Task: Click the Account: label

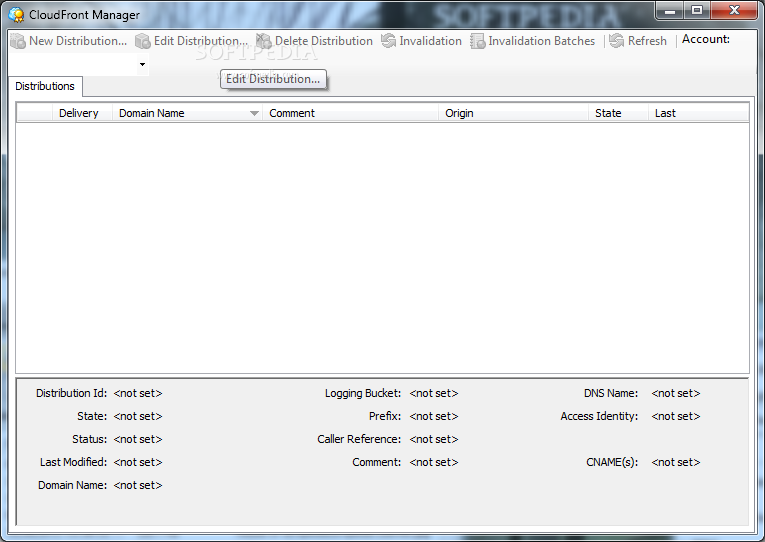Action: (x=705, y=39)
